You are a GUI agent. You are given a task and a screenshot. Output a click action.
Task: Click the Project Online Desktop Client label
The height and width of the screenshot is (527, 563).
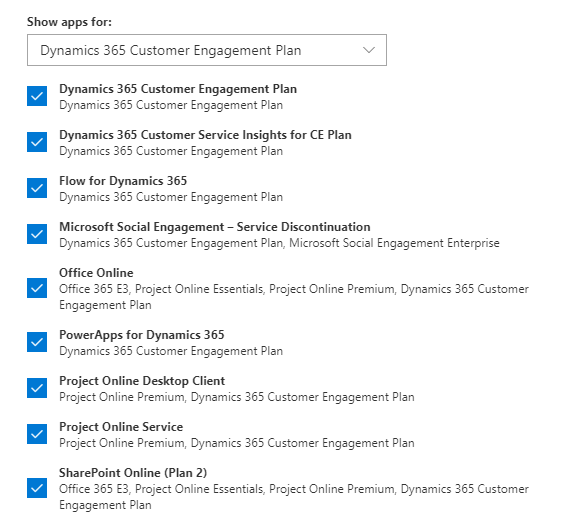[142, 381]
